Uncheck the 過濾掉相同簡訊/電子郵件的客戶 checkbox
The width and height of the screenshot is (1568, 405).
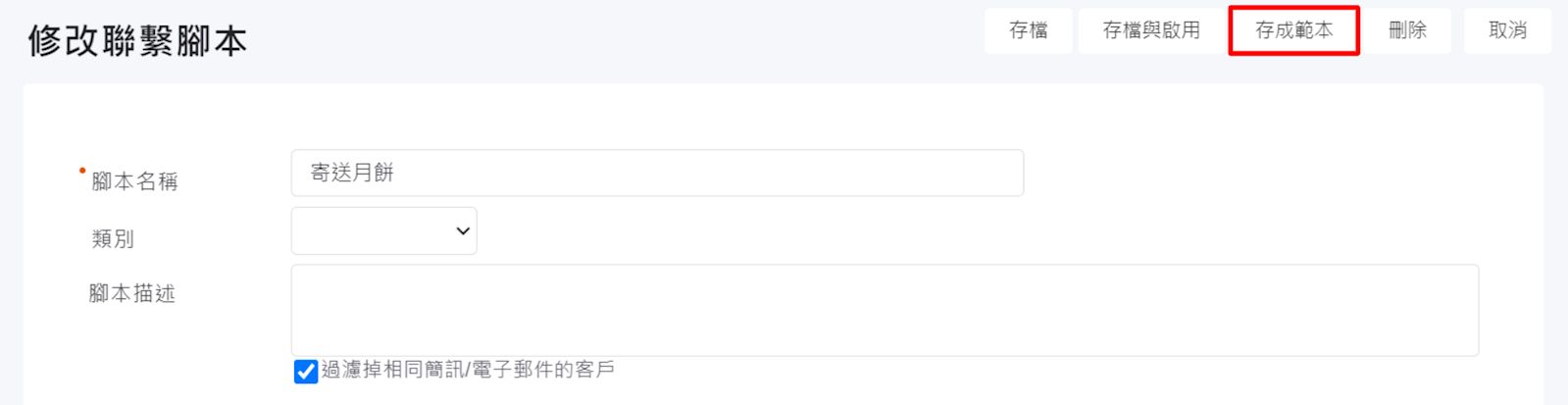tap(306, 372)
